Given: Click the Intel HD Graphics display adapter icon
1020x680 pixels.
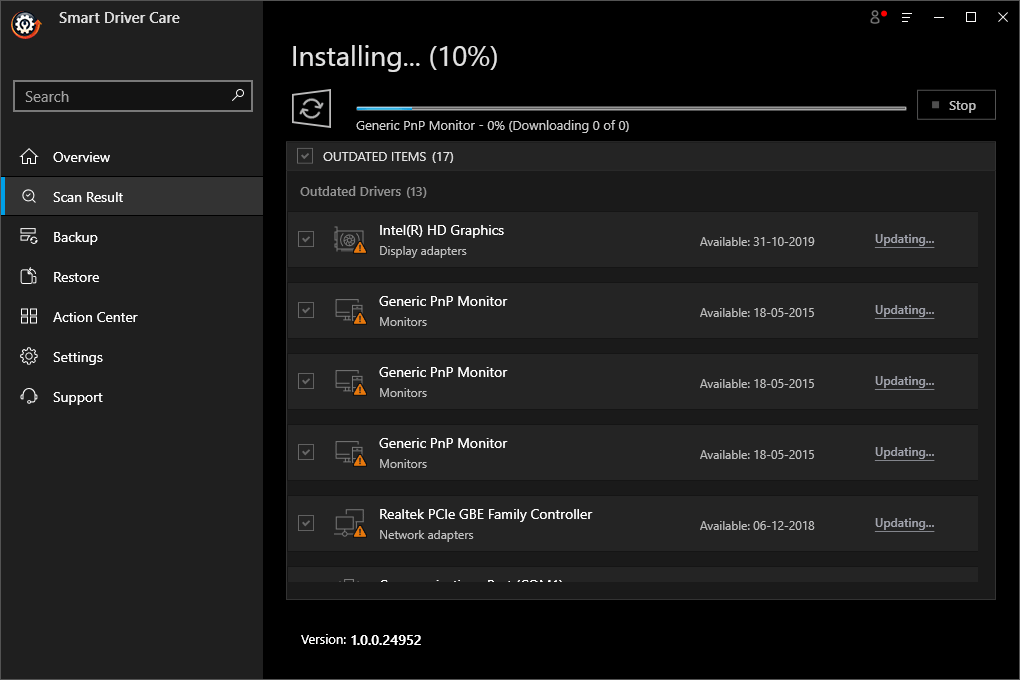Looking at the screenshot, I should click(x=349, y=240).
